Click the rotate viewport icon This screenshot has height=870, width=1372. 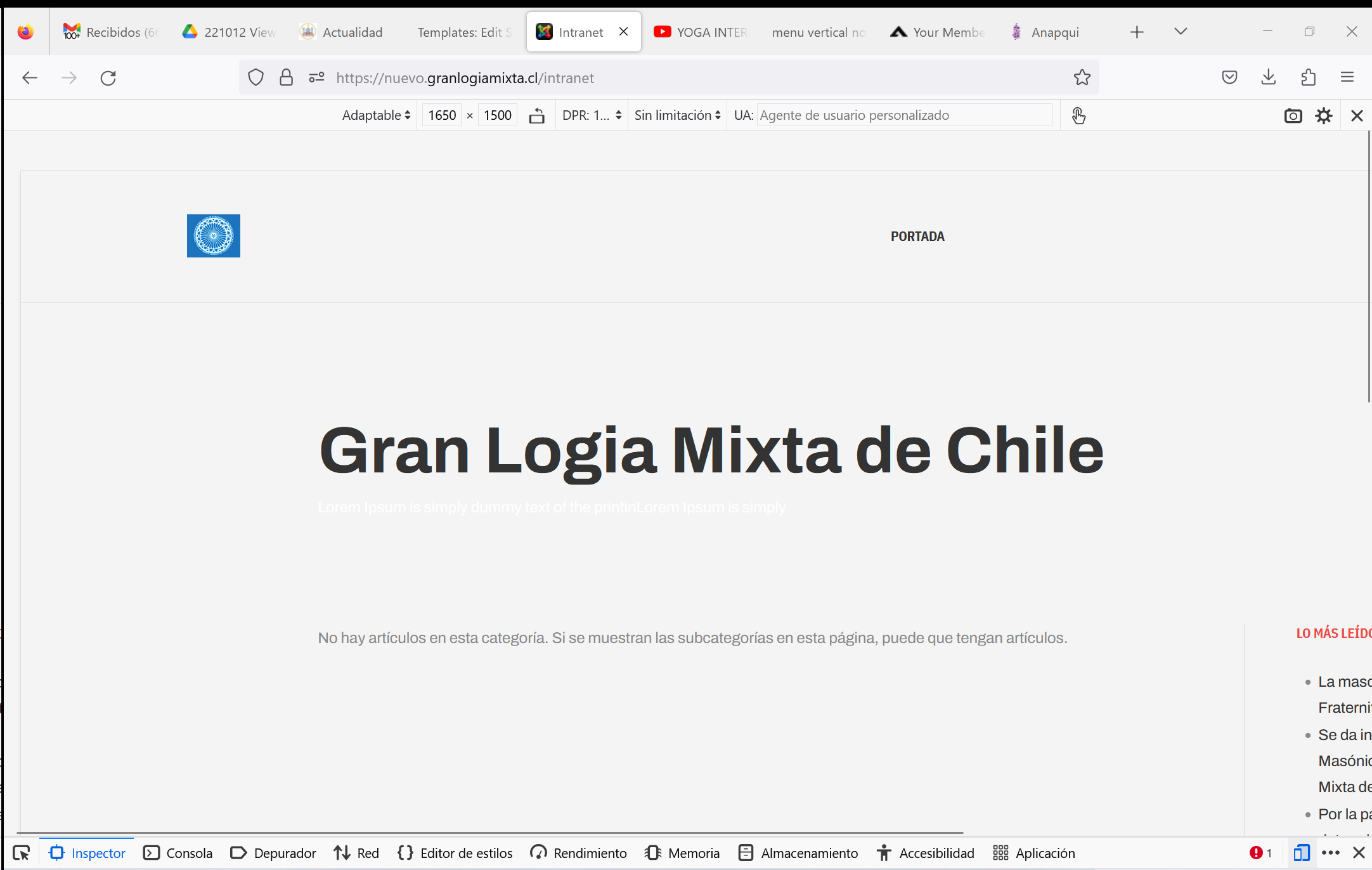coord(537,115)
